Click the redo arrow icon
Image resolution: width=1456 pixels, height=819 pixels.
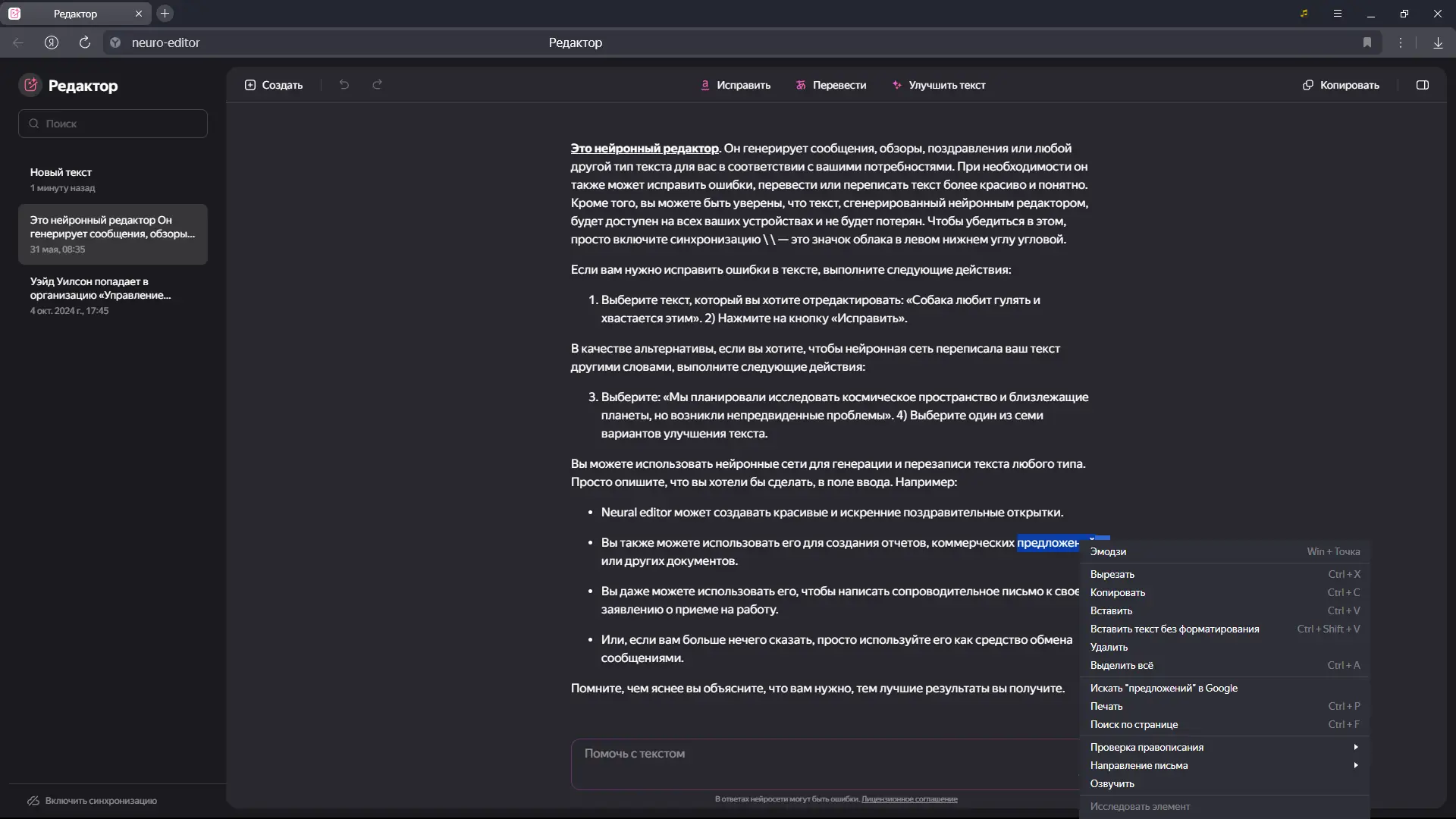click(x=377, y=85)
